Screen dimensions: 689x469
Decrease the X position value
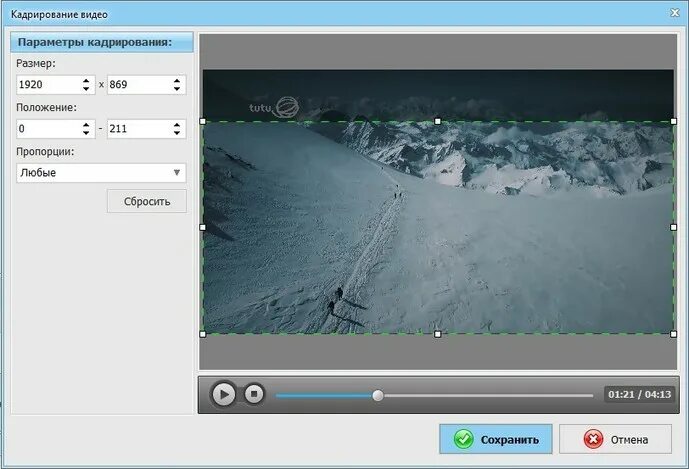pos(86,133)
